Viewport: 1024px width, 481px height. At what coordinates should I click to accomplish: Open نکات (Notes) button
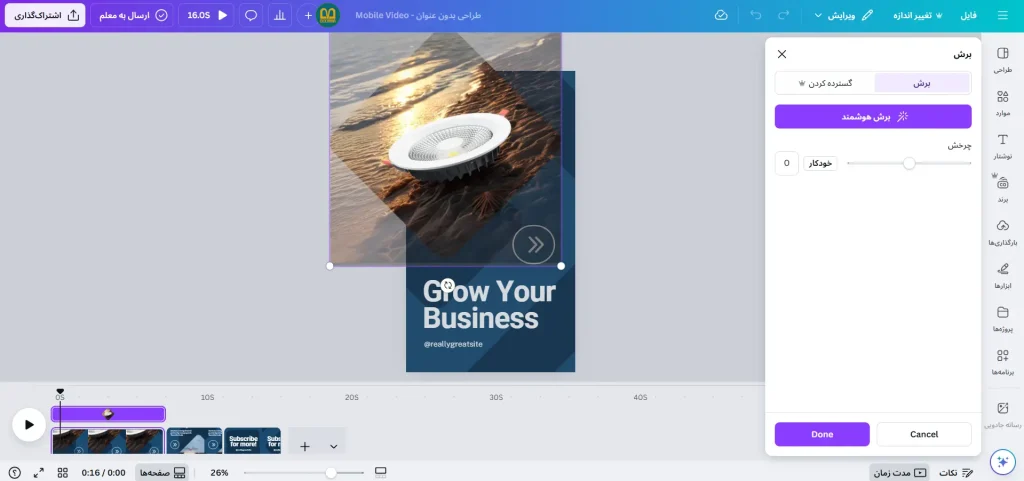click(x=957, y=473)
